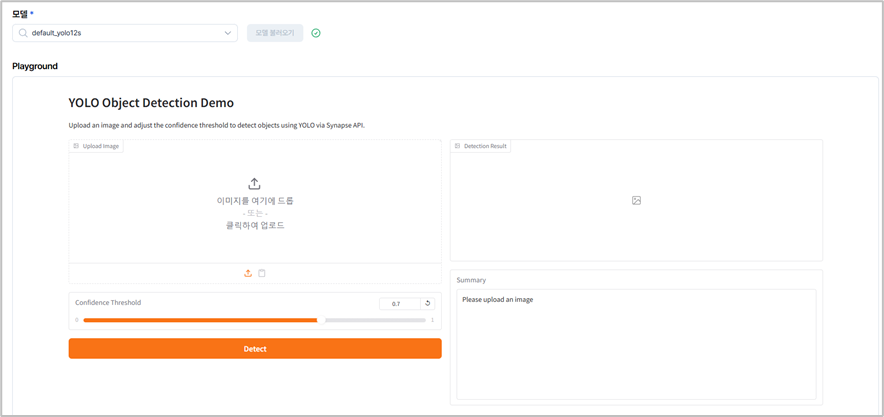
Task: Select the orange upload source icon
Action: click(x=247, y=273)
